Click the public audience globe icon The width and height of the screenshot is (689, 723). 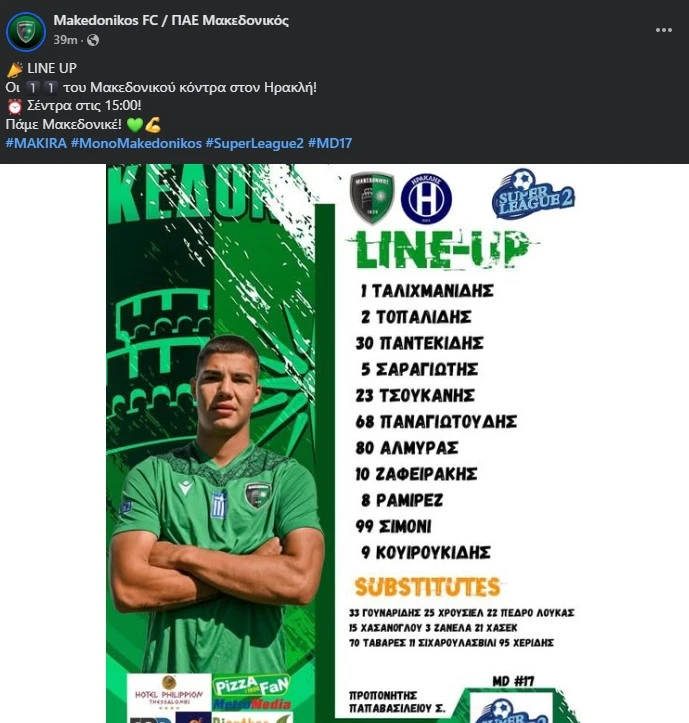point(93,40)
